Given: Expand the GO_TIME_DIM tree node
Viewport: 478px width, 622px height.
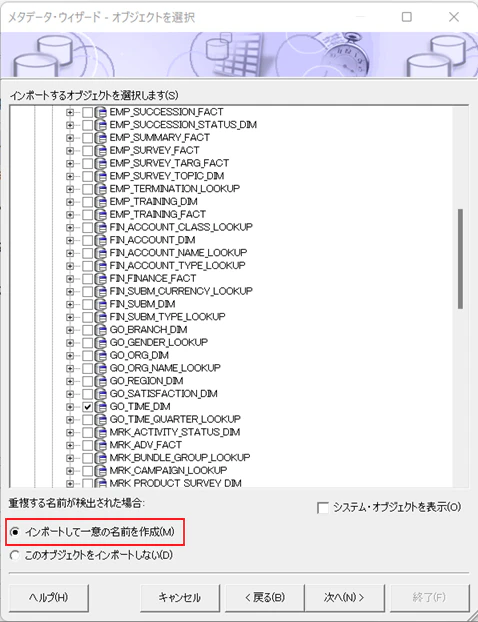Looking at the screenshot, I should (70, 407).
